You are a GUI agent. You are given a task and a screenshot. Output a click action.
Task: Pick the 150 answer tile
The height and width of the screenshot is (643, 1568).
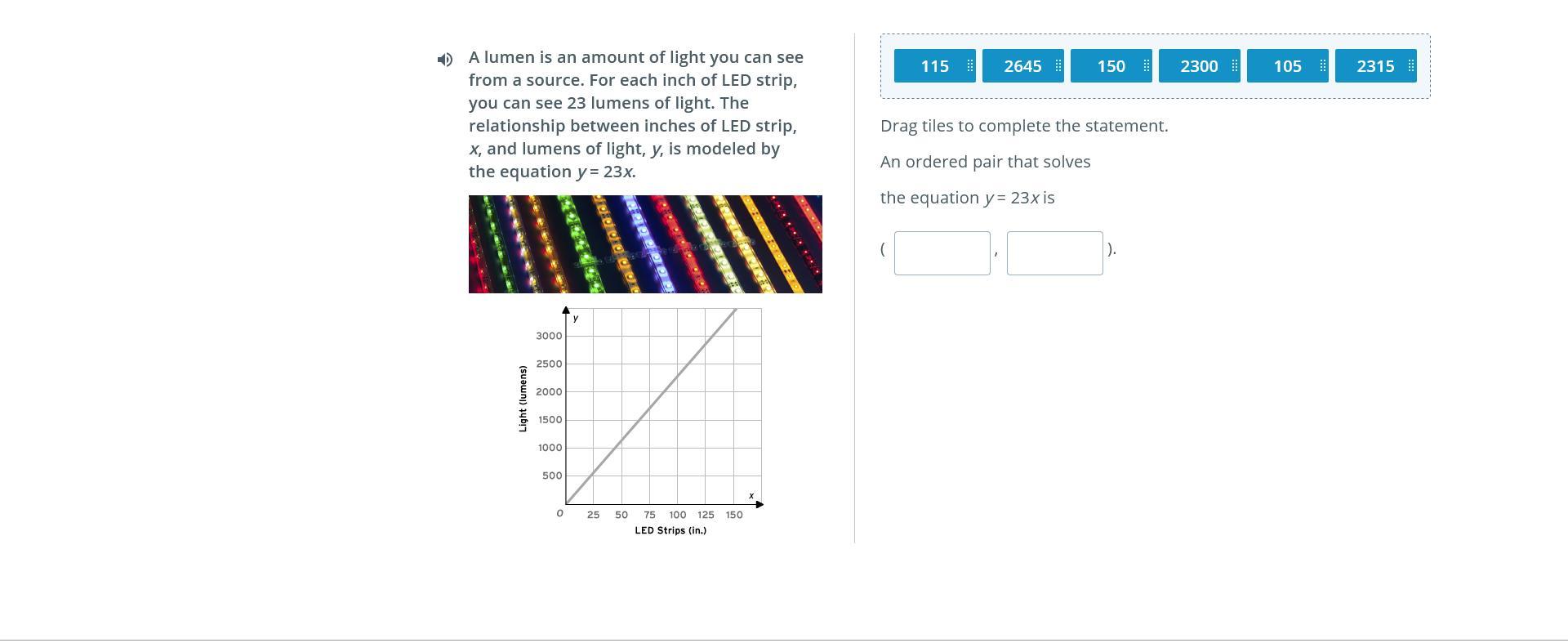pos(1110,66)
